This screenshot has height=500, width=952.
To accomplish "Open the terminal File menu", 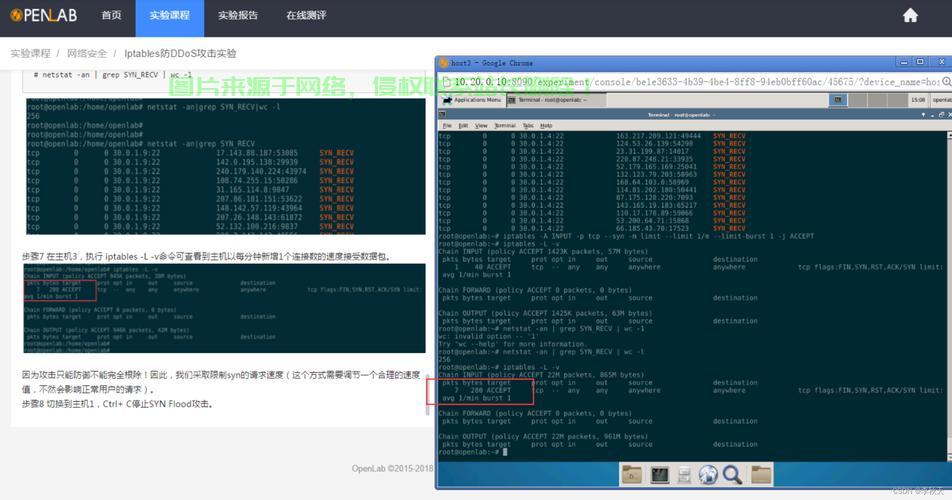I will point(447,126).
